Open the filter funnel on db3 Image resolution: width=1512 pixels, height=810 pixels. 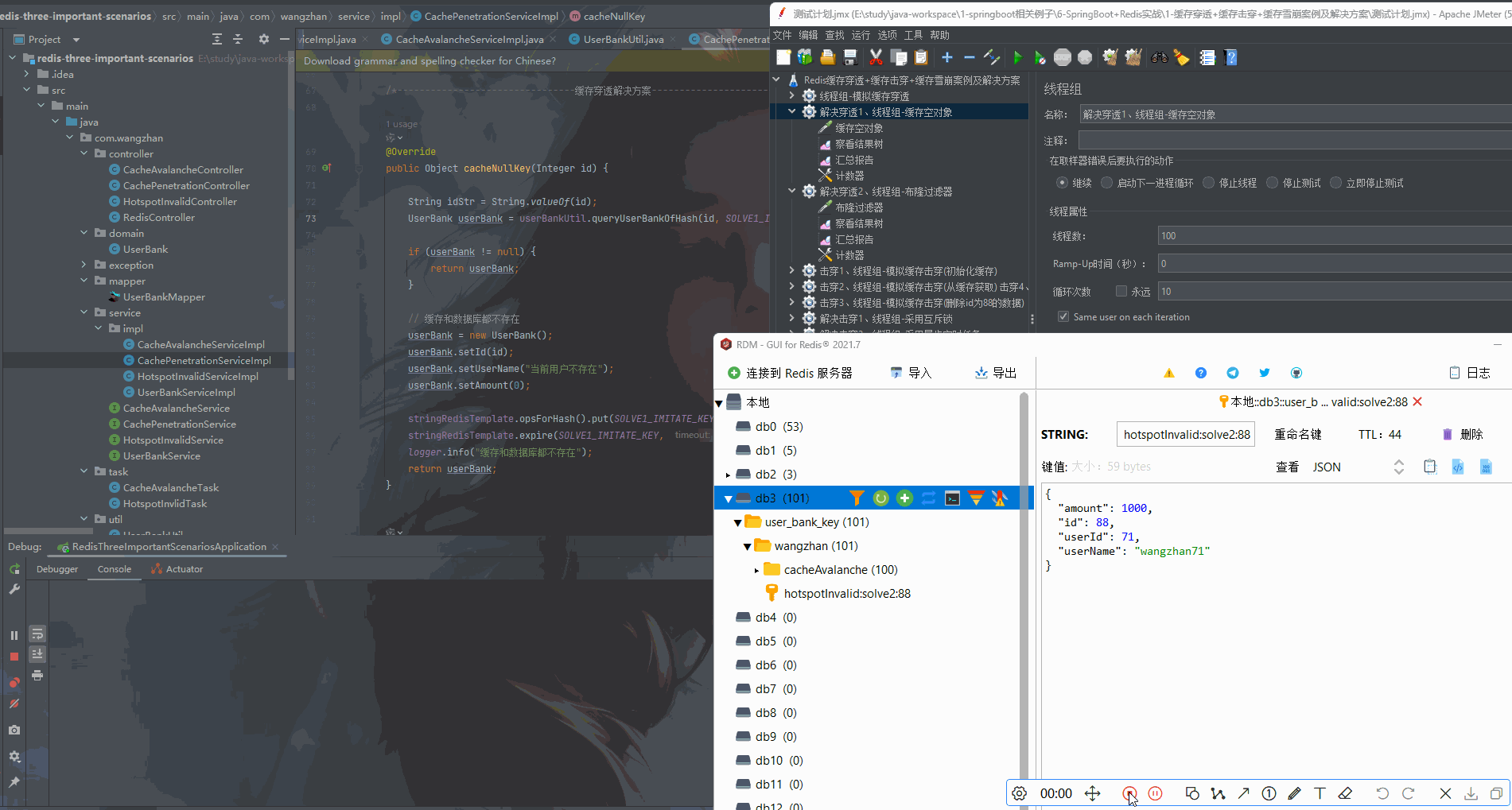pos(857,498)
